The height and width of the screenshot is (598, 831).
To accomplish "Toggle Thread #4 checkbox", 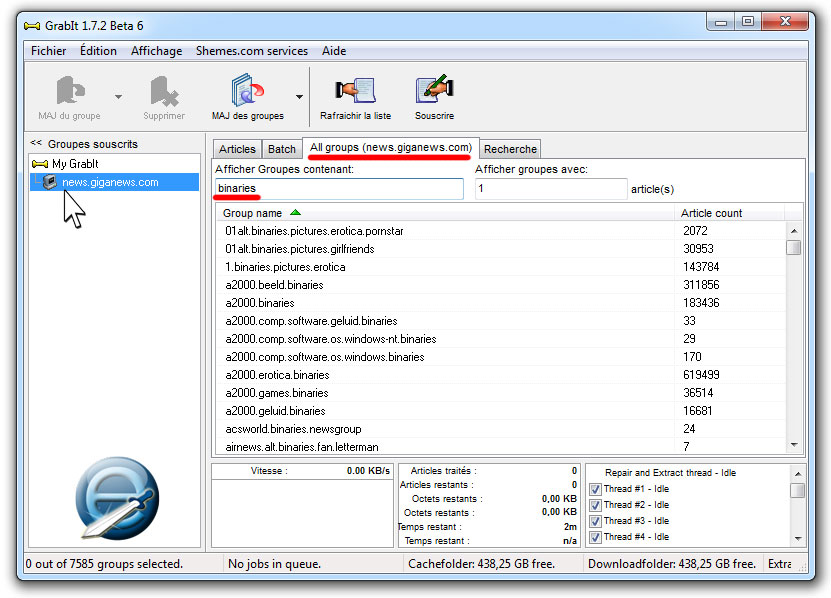I will coord(595,537).
